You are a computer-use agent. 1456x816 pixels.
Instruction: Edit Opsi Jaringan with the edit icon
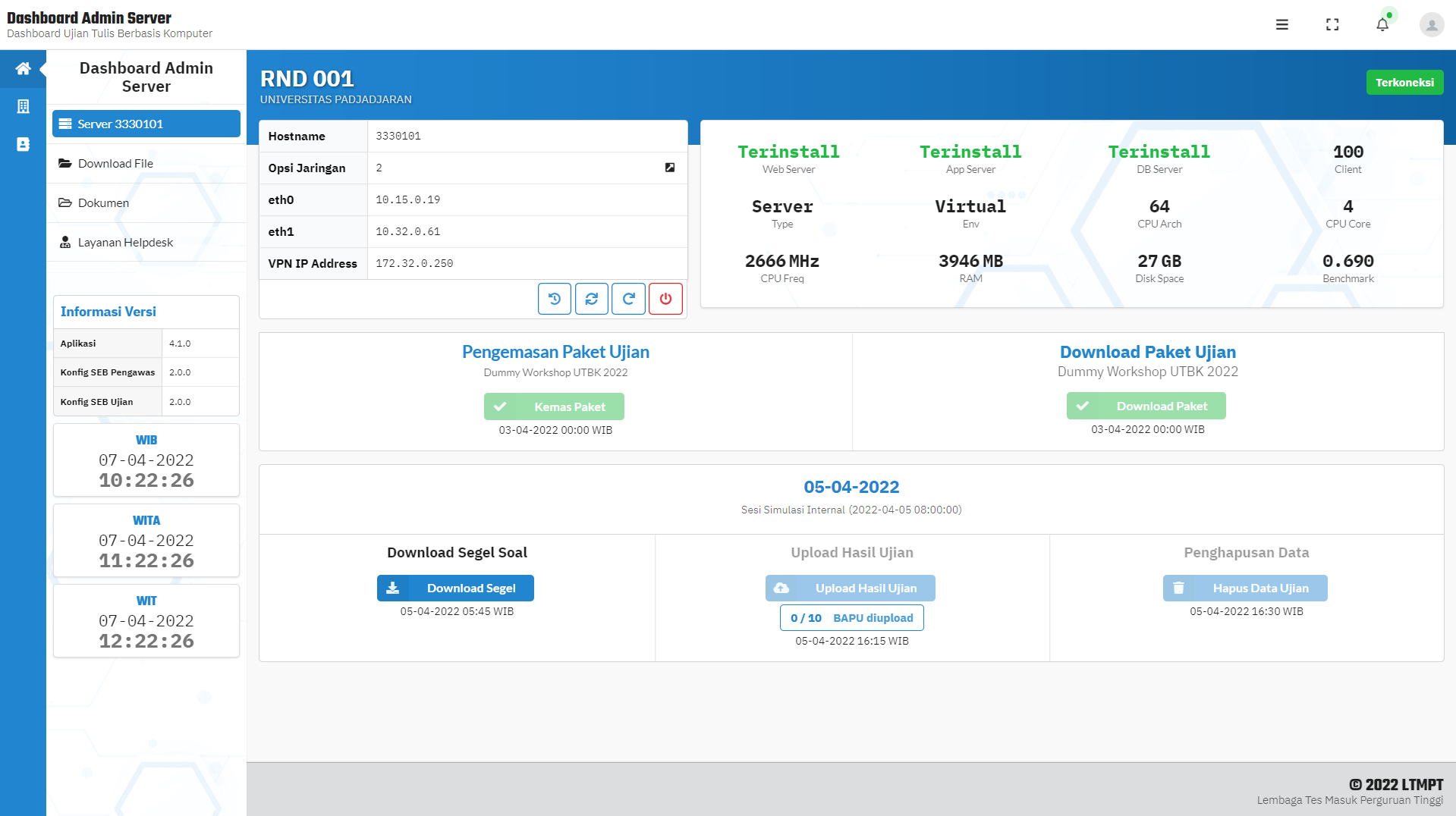(670, 168)
